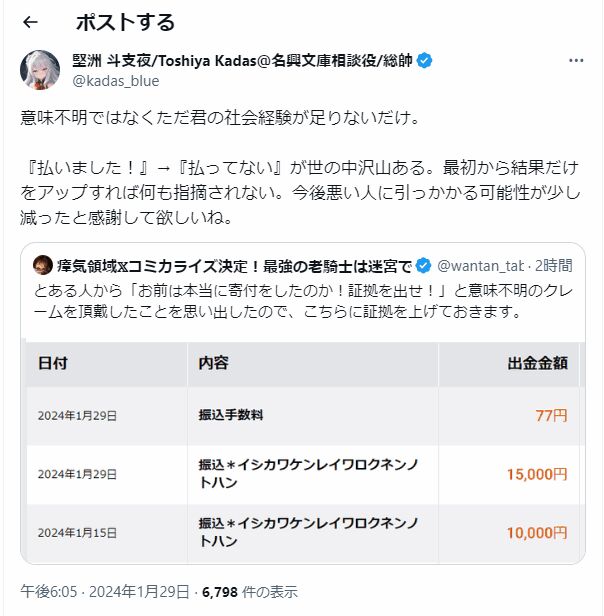
Task: Click the author display name 堅洲 斗支夜
Action: click(x=105, y=60)
